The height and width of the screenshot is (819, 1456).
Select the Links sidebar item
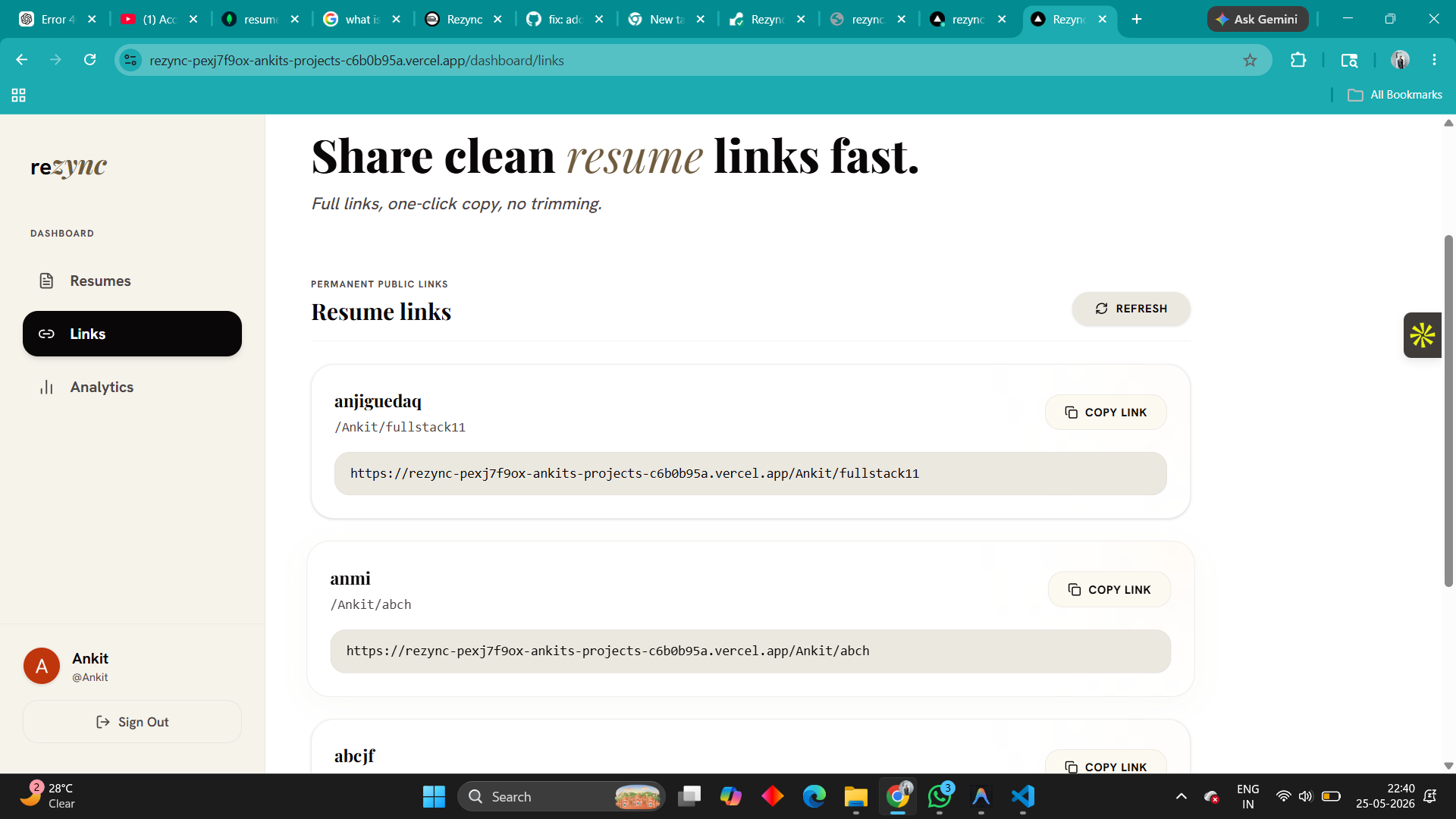[132, 334]
